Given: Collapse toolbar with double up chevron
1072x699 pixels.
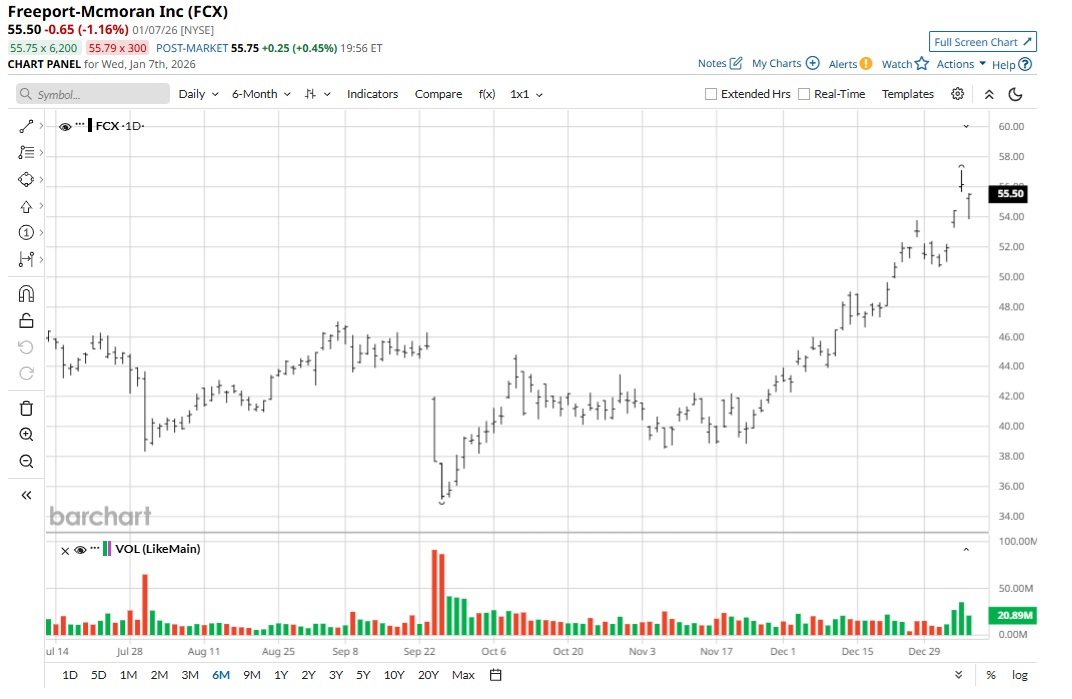Looking at the screenshot, I should coord(989,94).
